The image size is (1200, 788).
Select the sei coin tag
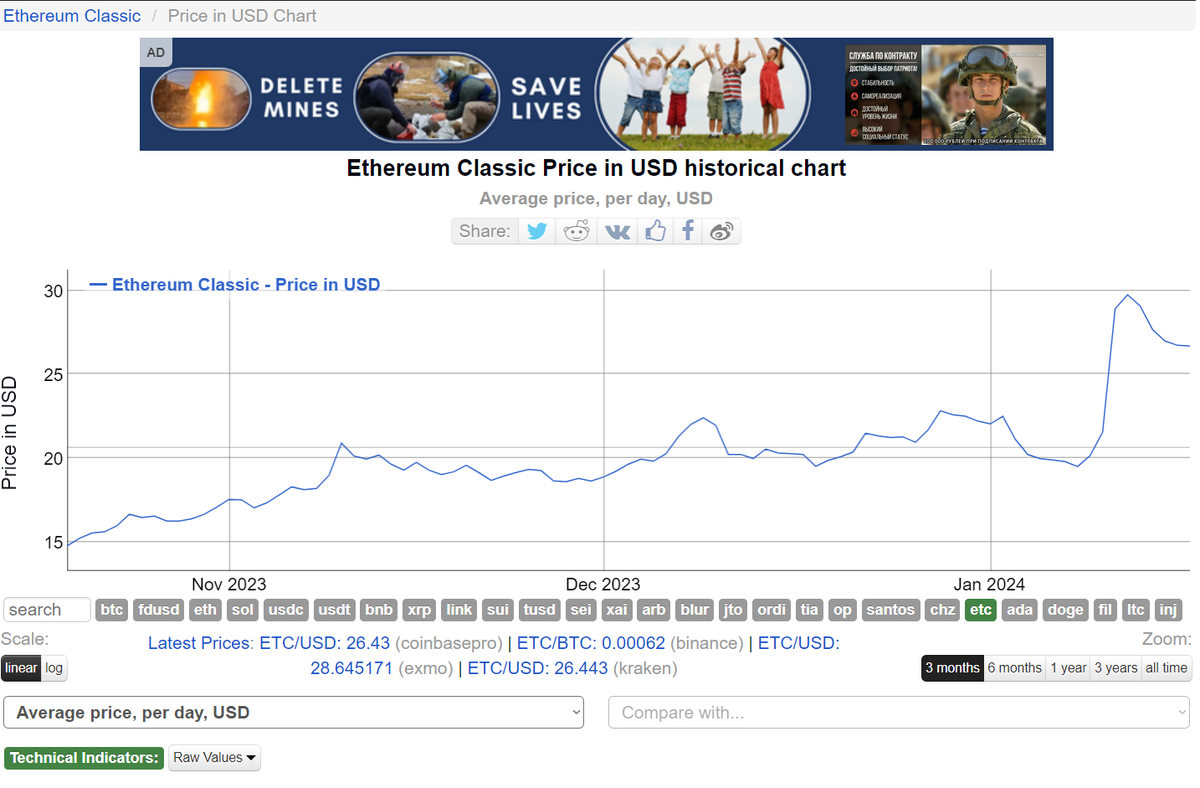click(x=581, y=610)
